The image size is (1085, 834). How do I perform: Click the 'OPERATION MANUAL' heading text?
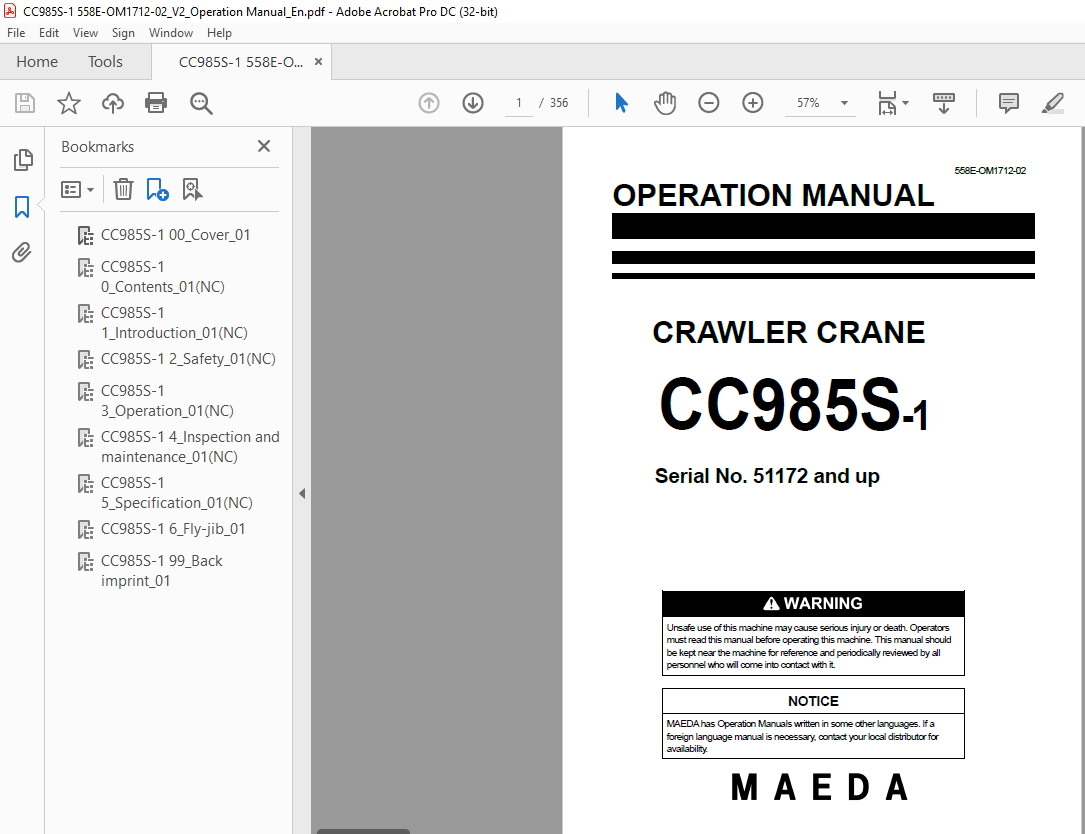point(773,195)
